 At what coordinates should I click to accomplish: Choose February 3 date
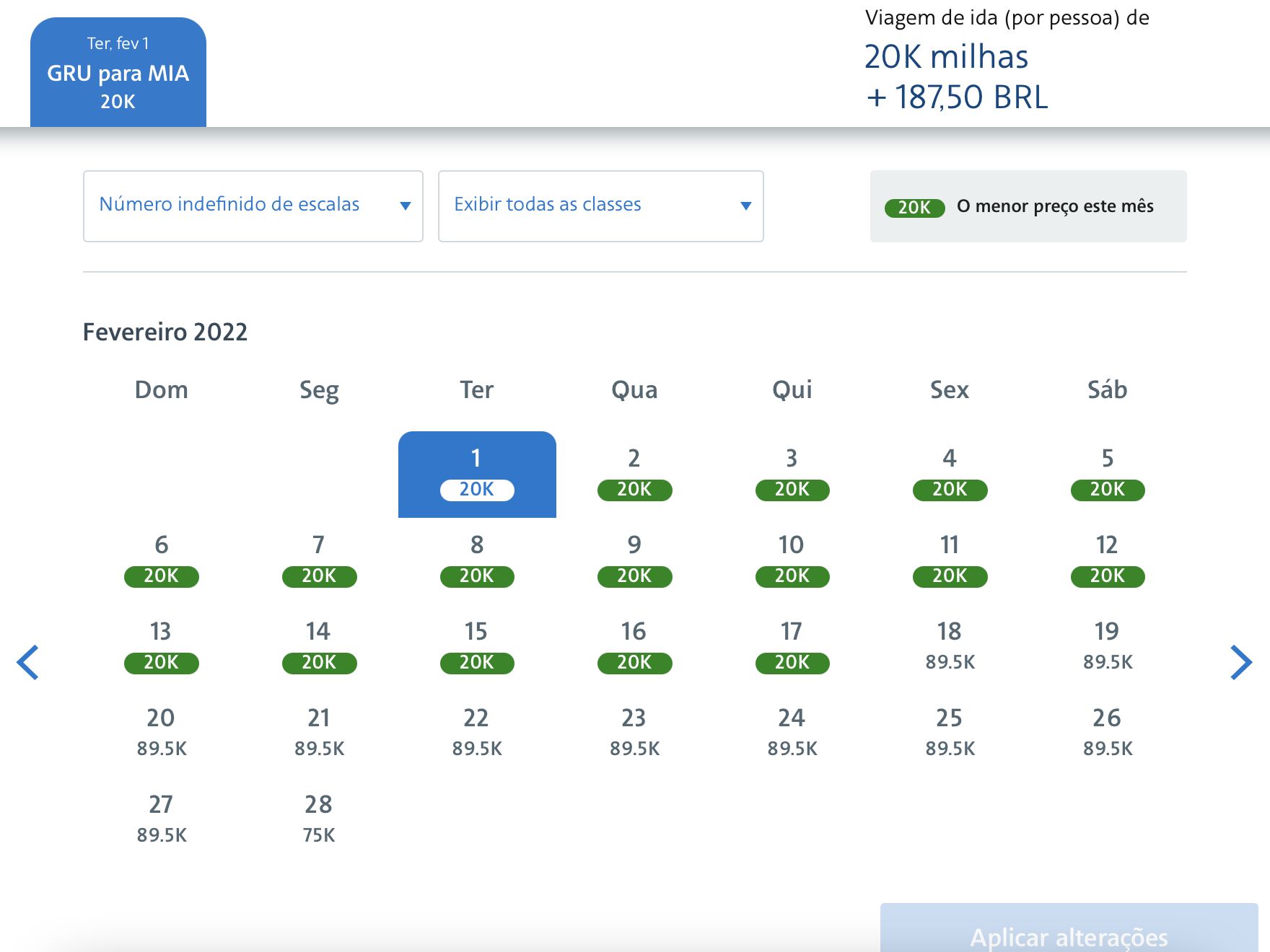point(792,475)
